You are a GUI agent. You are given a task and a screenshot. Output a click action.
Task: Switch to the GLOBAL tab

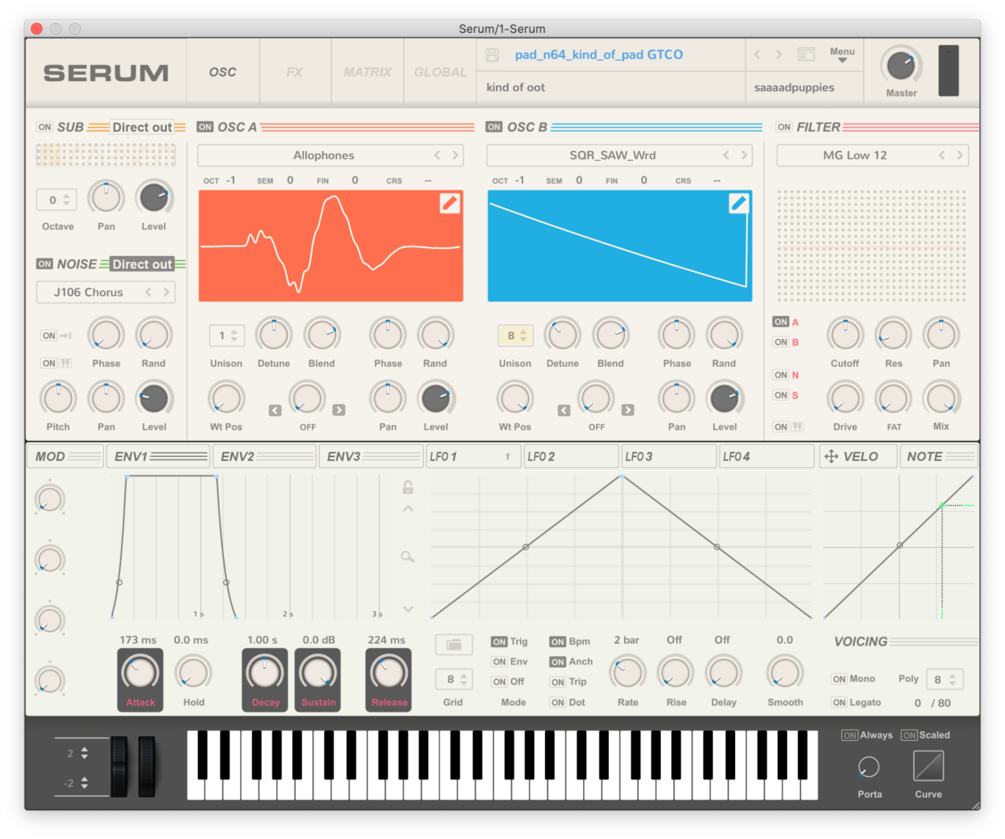[440, 72]
